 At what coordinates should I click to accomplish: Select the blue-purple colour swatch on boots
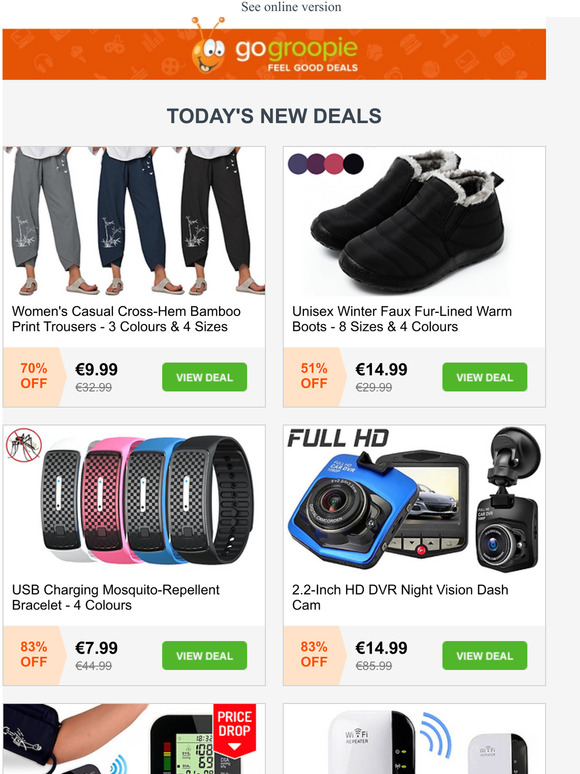pyautogui.click(x=298, y=164)
